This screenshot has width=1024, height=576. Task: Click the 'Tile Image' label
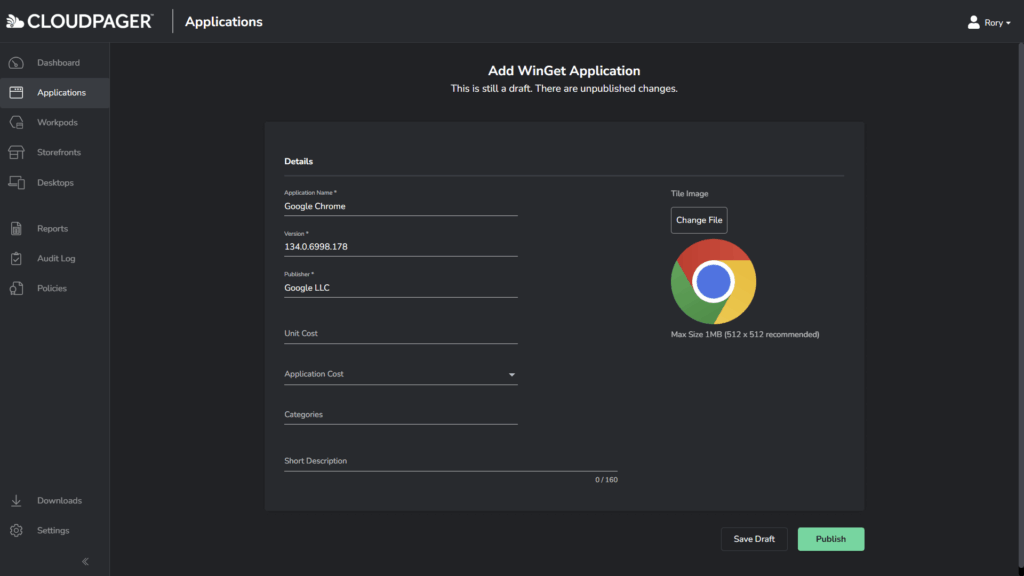coord(689,194)
